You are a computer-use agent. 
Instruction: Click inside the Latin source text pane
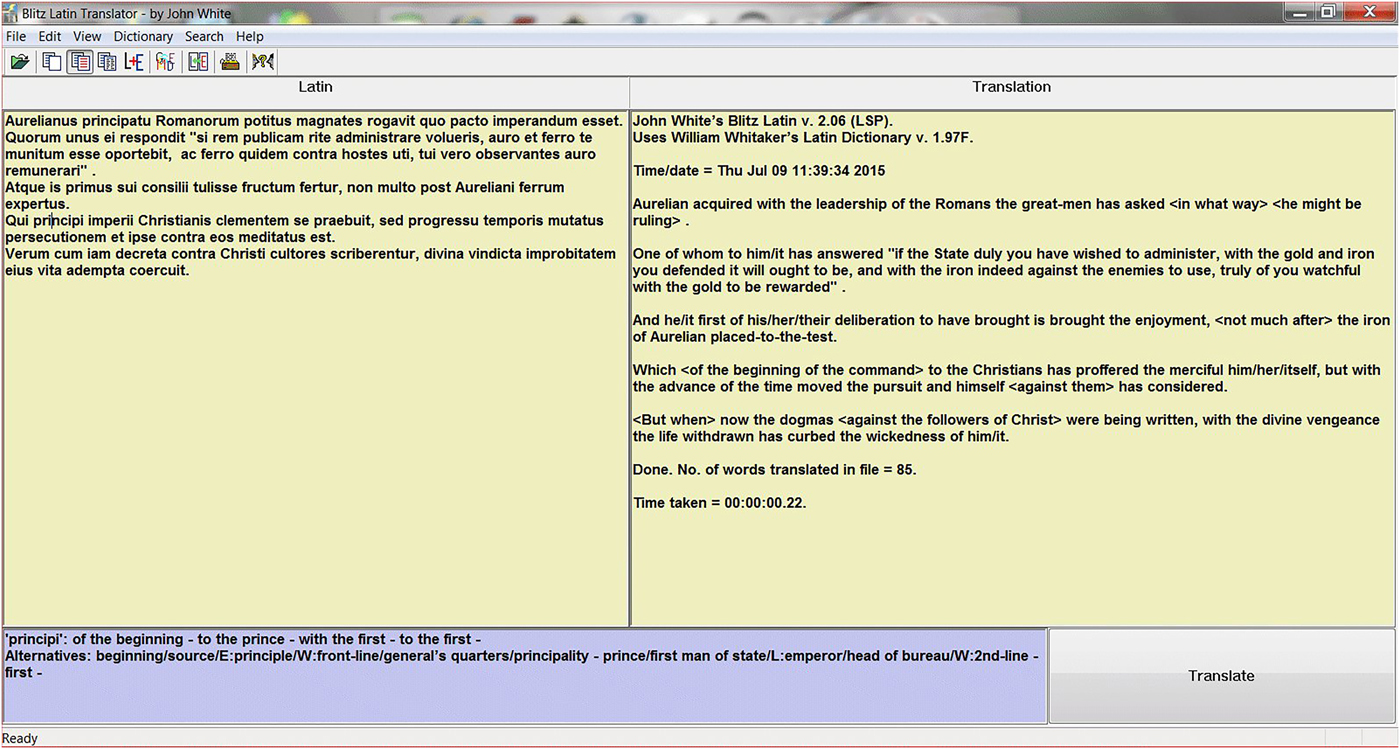point(315,450)
